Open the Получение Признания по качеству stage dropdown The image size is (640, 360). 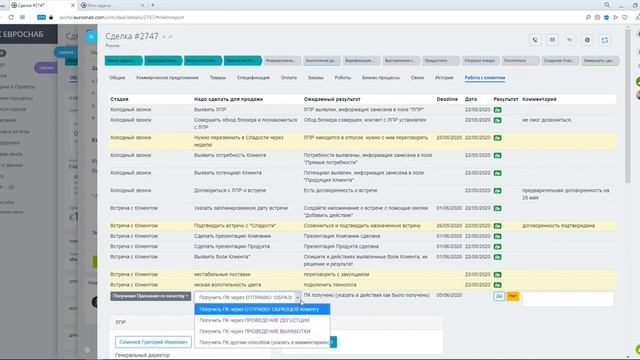[x=150, y=296]
